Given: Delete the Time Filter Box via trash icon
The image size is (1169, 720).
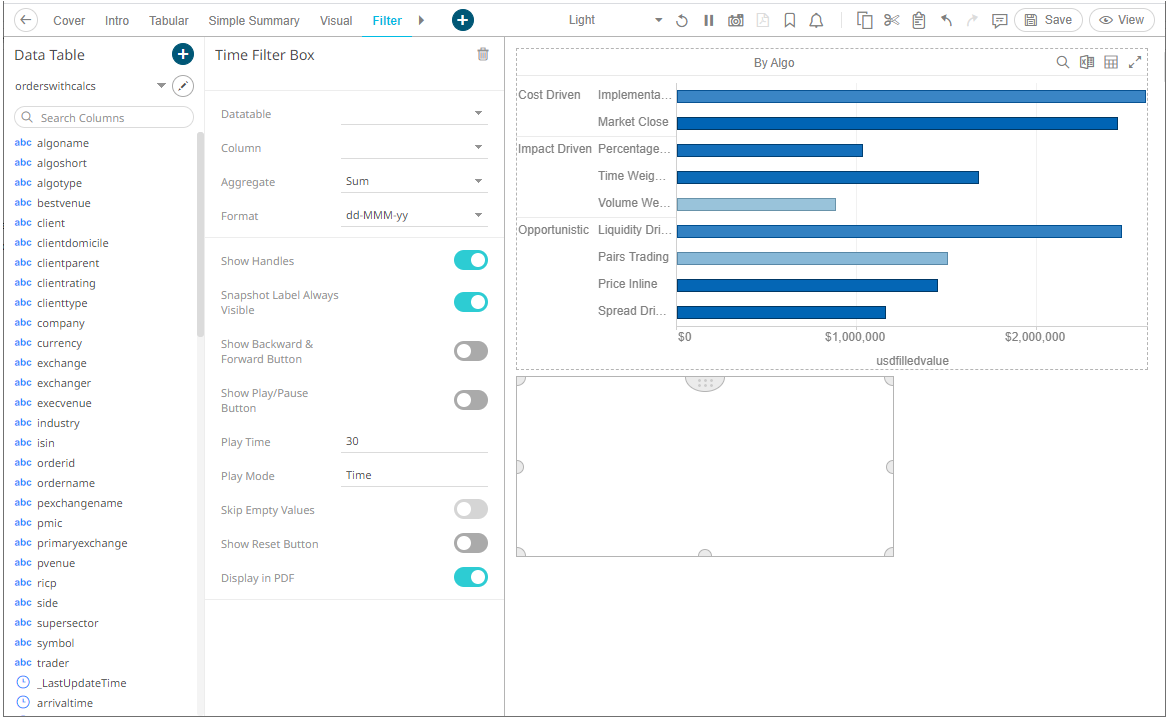Looking at the screenshot, I should click(483, 55).
